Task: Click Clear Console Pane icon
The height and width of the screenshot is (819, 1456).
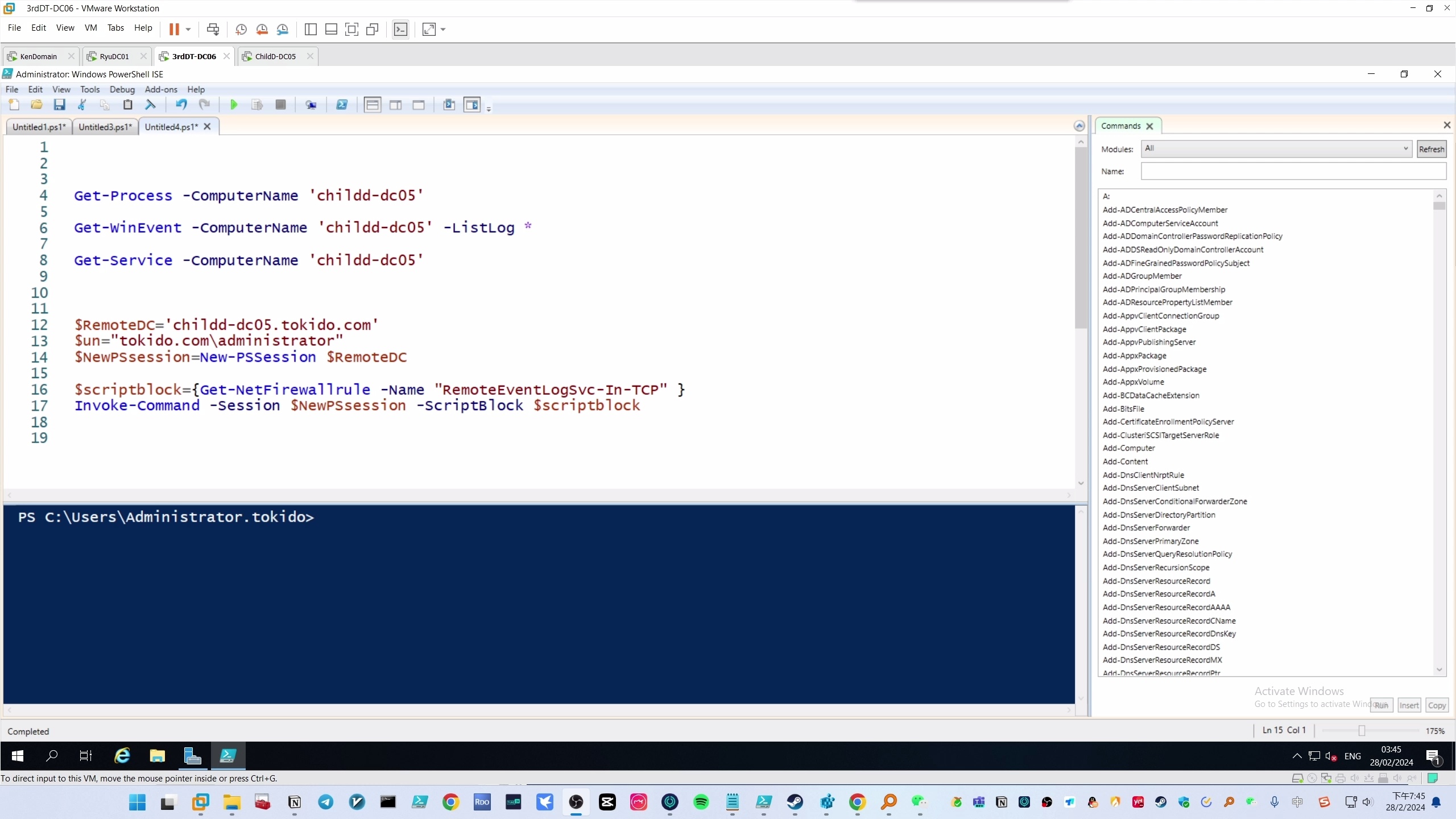Action: pos(150,105)
